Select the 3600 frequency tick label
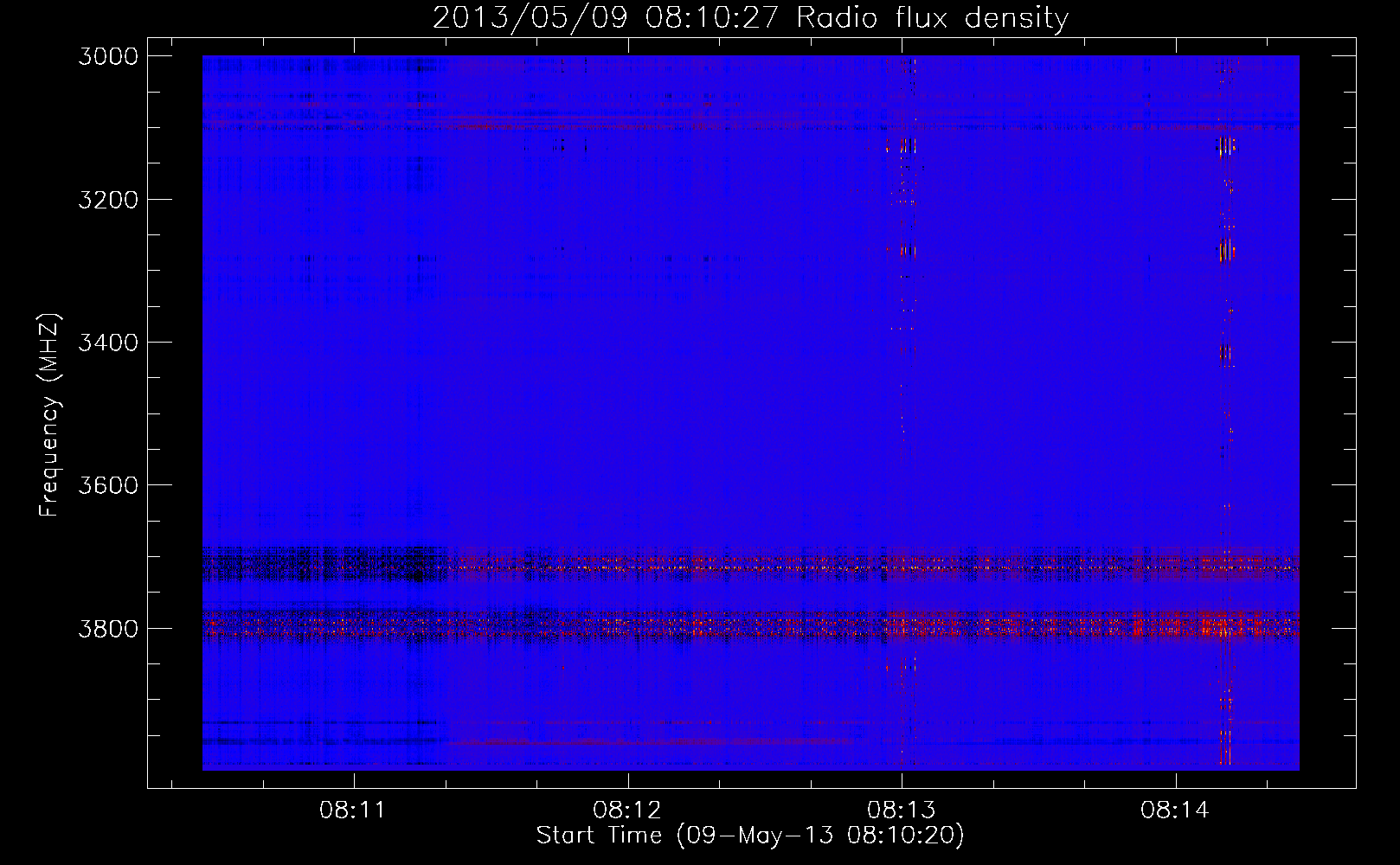Image resolution: width=1400 pixels, height=865 pixels. (108, 485)
